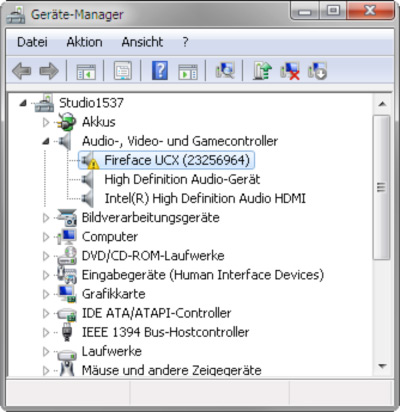400x412 pixels.
Task: Select the IEEE 1394 Bus-Hostcontroller label
Action: pos(166,333)
